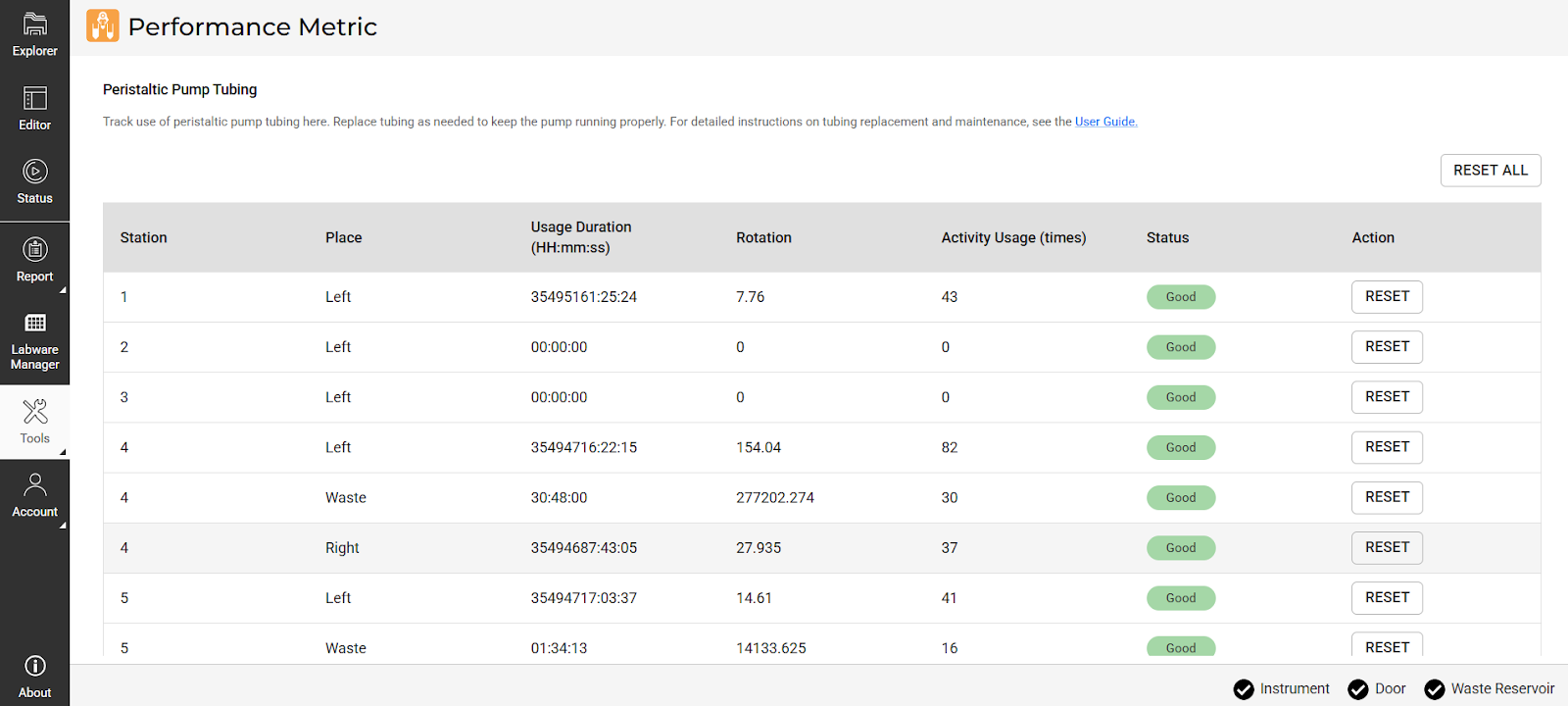Open the Explorer sidebar icon
1568x706 pixels.
point(34,25)
